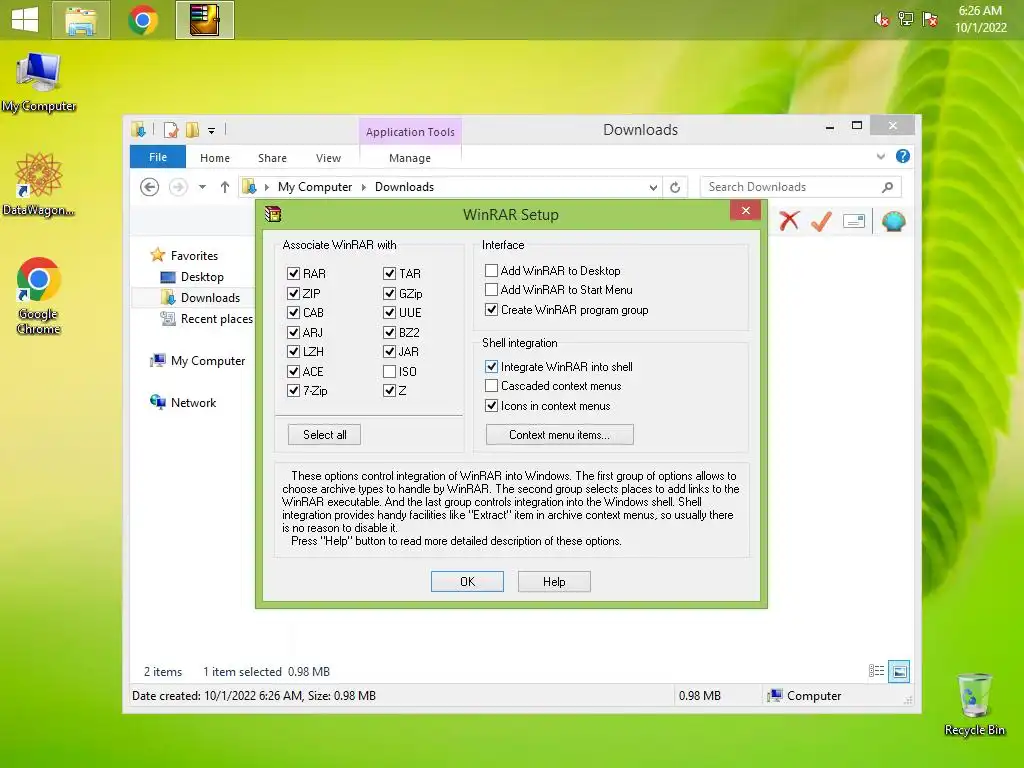Refresh the Downloads folder

coord(675,187)
